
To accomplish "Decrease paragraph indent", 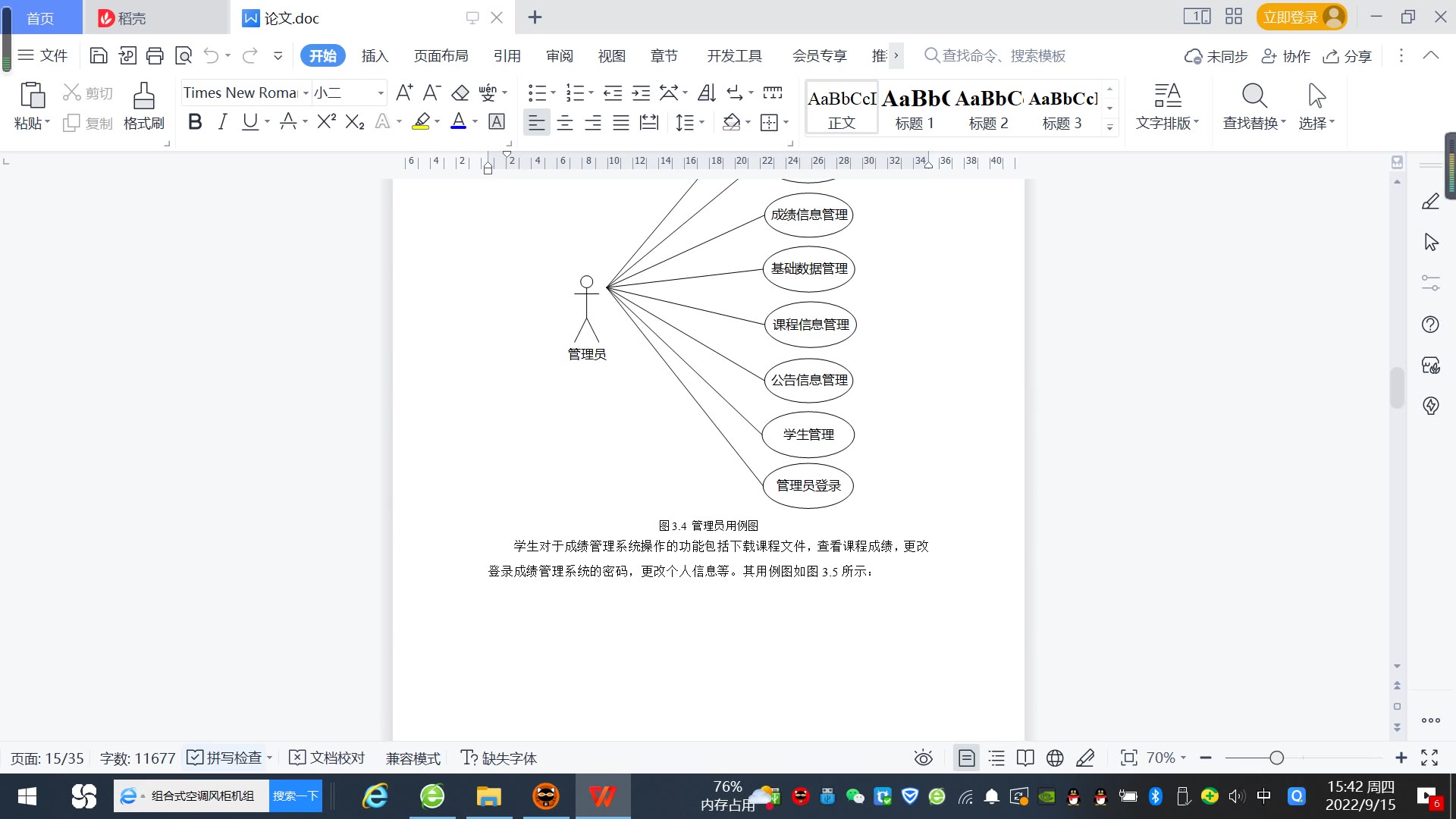I will (613, 93).
